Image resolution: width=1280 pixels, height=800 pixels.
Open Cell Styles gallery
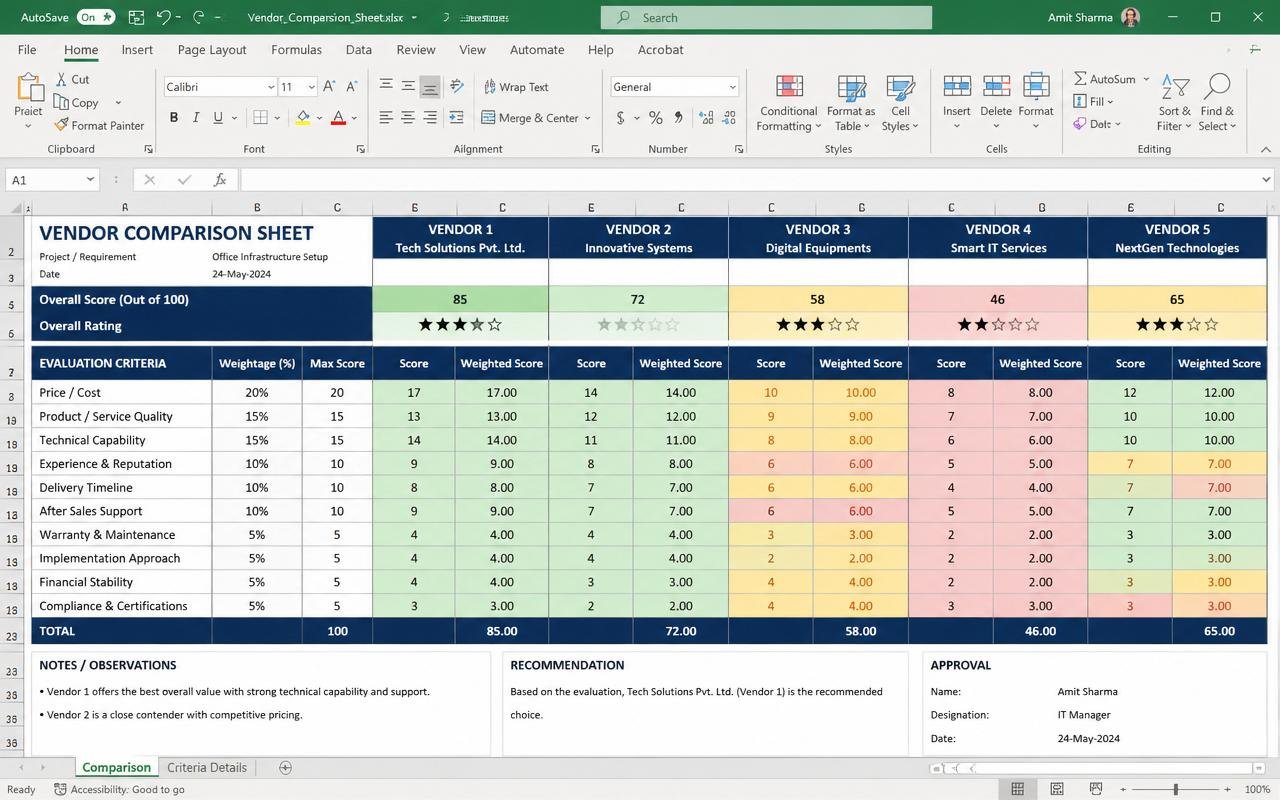[x=900, y=103]
